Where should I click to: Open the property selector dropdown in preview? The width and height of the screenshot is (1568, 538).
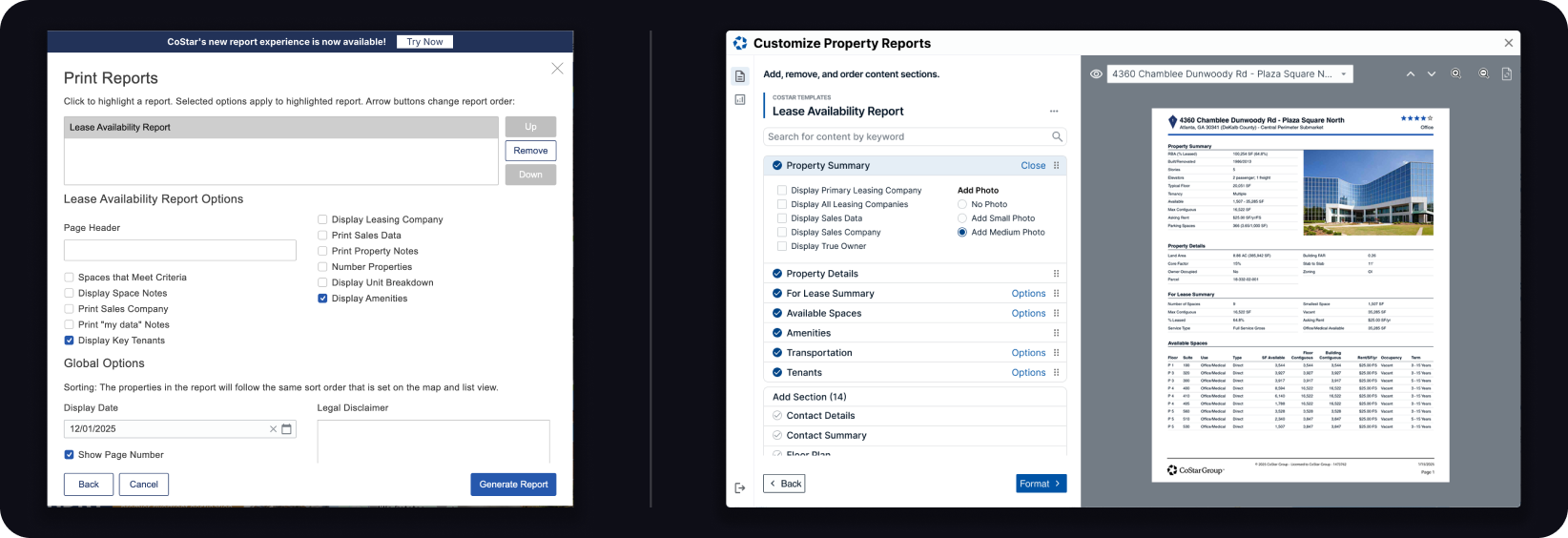click(1229, 73)
